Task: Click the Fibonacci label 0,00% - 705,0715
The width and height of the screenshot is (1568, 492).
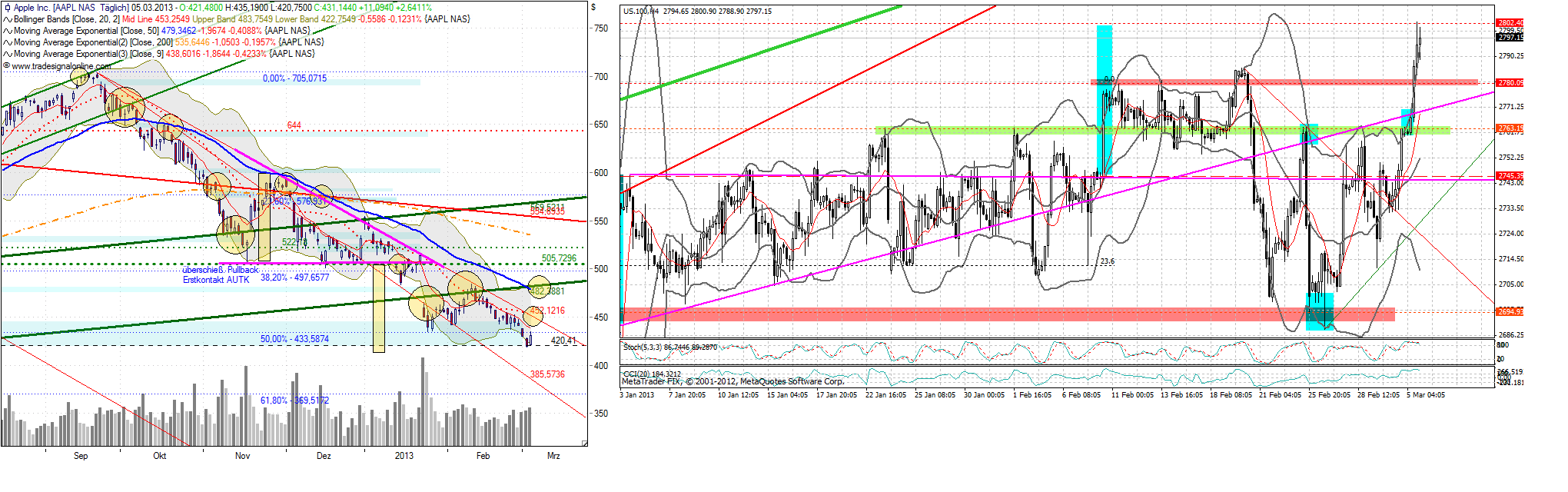Action: (x=294, y=78)
